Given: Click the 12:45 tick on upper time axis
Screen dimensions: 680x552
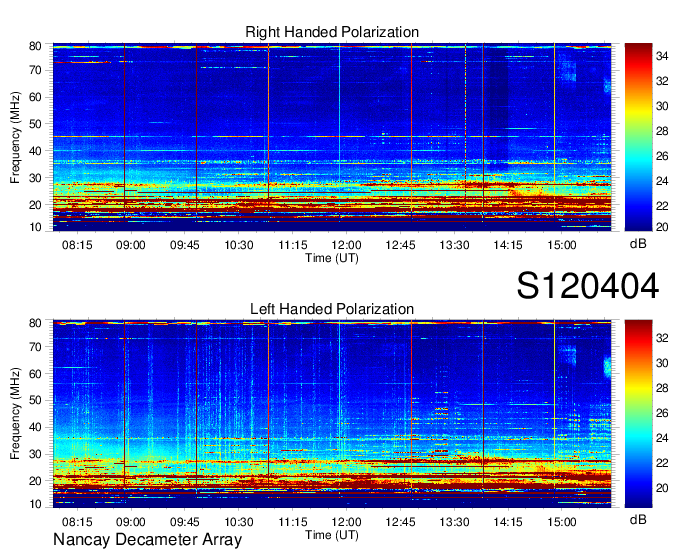Looking at the screenshot, I should (400, 245).
